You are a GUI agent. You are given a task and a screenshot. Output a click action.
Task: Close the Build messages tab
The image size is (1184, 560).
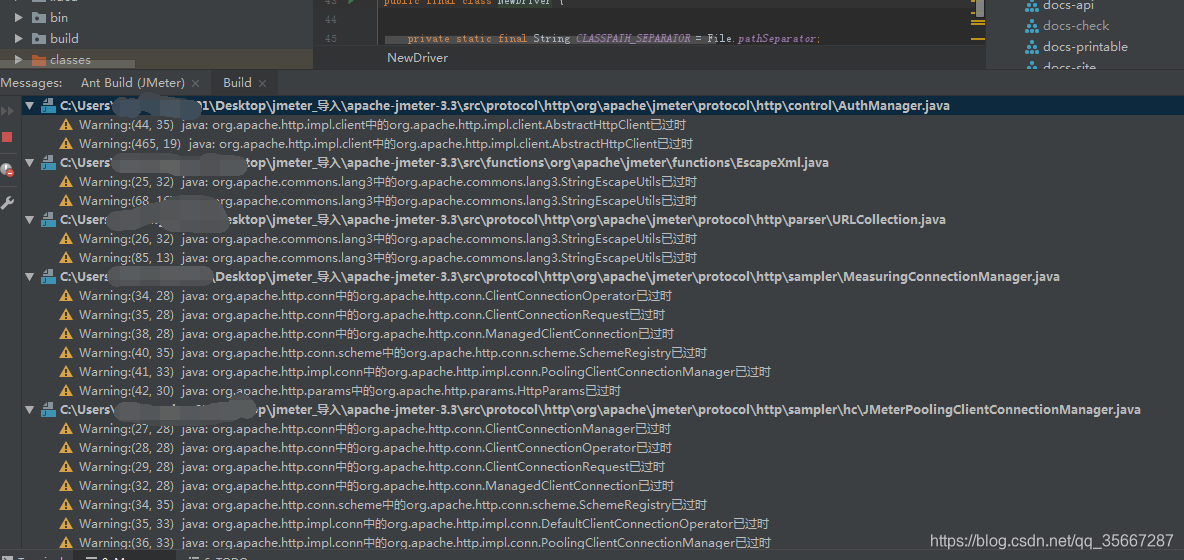click(262, 83)
